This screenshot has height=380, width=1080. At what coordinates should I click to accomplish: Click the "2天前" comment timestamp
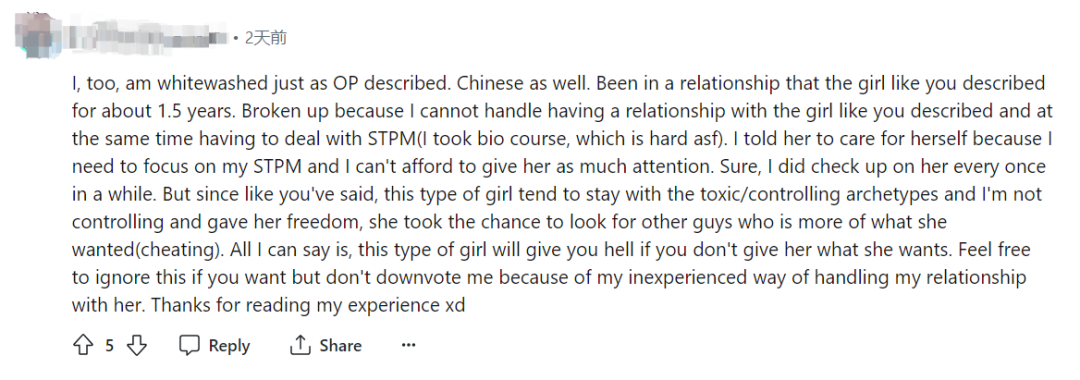[266, 38]
